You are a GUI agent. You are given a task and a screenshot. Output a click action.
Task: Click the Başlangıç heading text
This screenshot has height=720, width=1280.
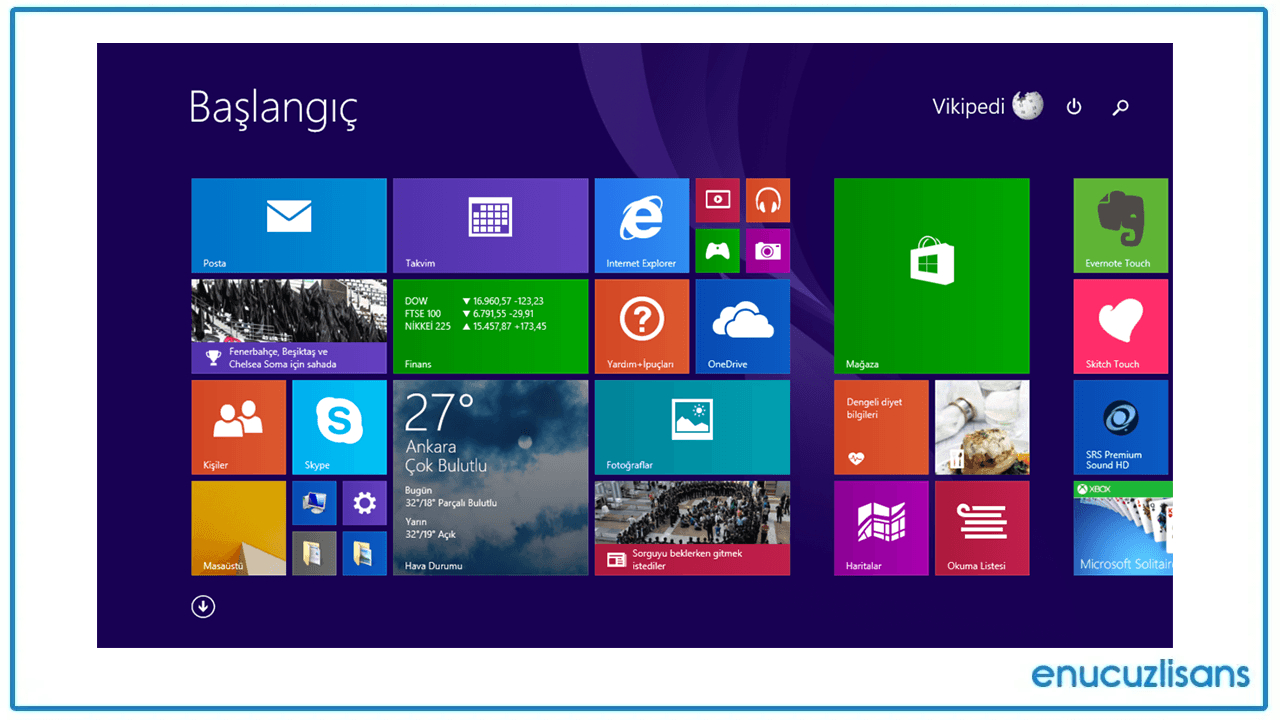(x=273, y=108)
